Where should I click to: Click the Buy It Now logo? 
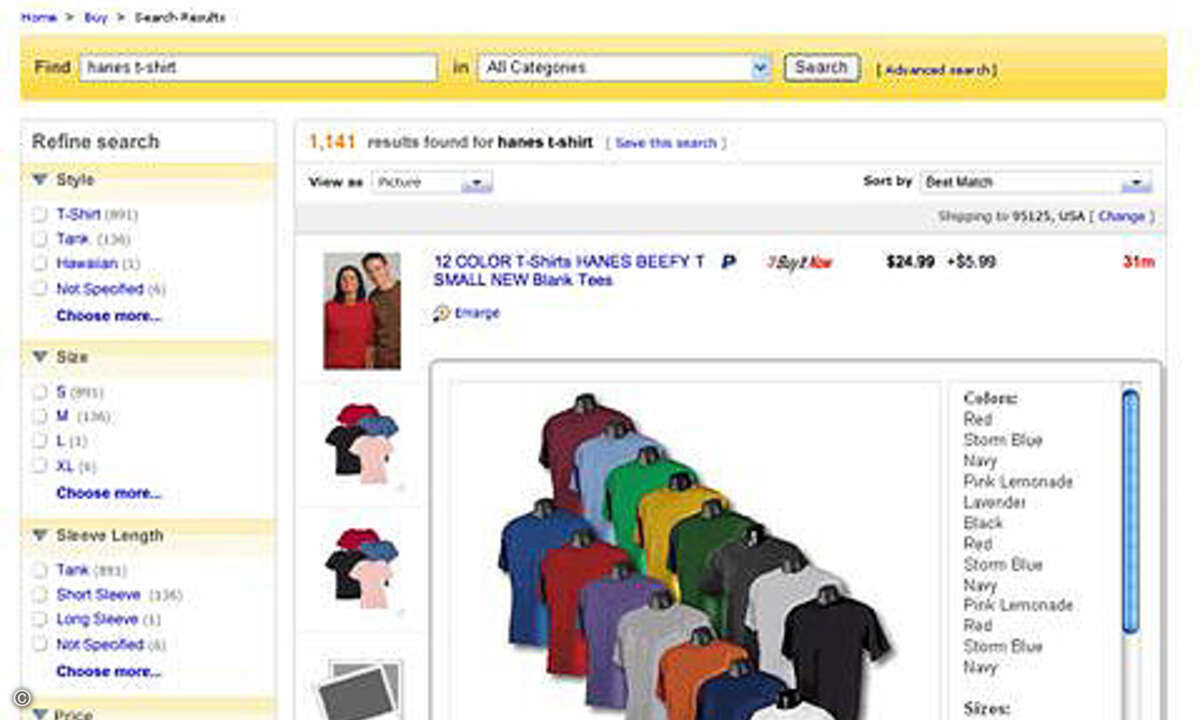point(799,263)
